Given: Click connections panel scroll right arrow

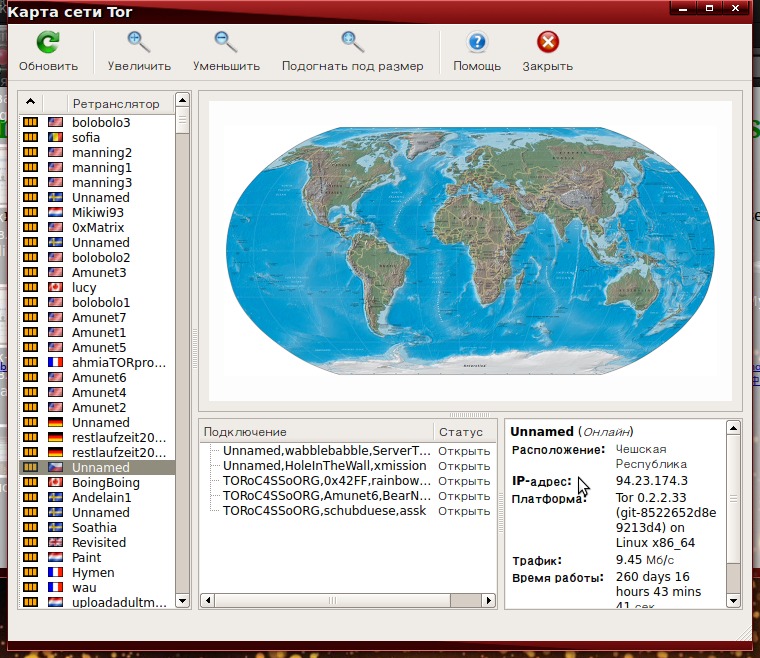Looking at the screenshot, I should [x=489, y=600].
